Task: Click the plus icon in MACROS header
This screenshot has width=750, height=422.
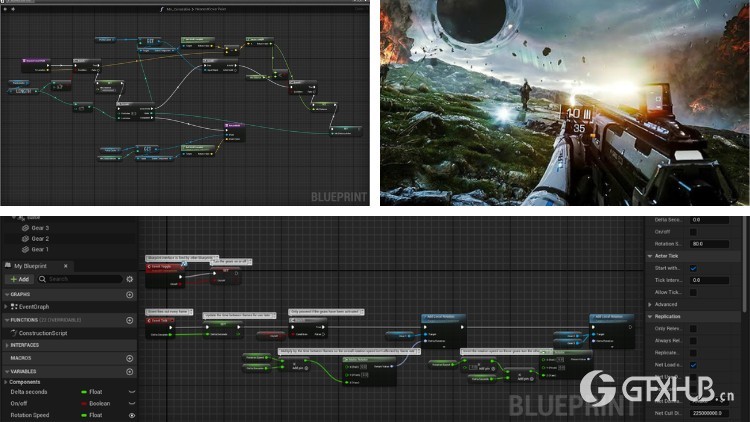Action: [130, 358]
